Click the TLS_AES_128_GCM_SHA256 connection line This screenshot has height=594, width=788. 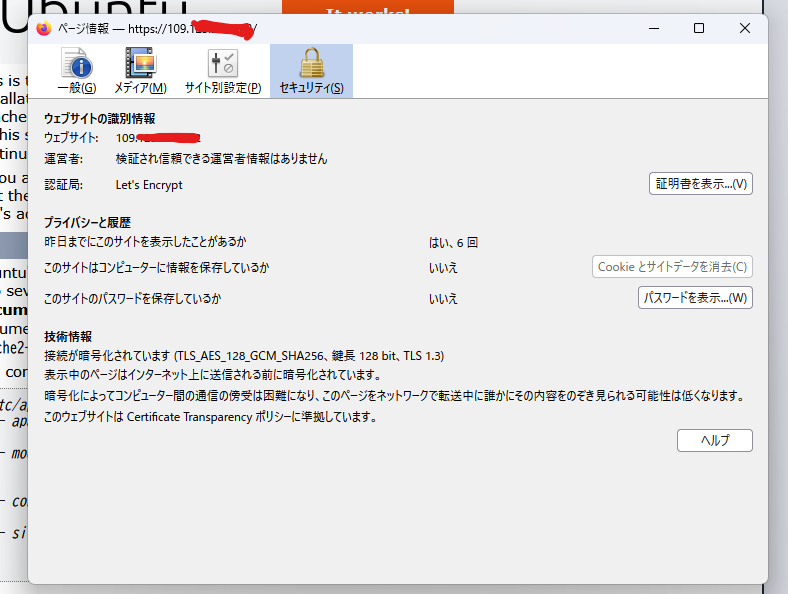pos(244,356)
